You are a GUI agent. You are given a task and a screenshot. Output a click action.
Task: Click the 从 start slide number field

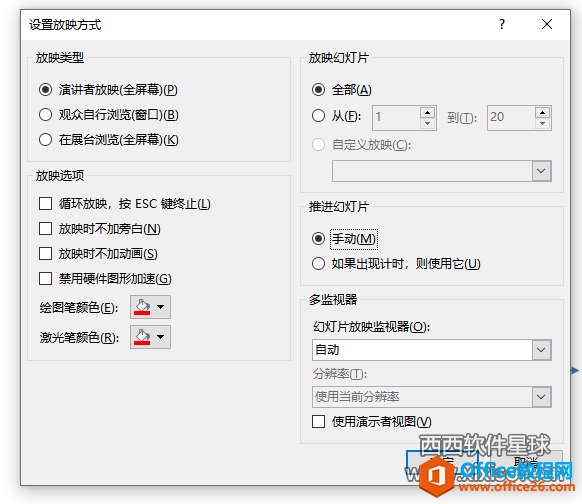396,118
